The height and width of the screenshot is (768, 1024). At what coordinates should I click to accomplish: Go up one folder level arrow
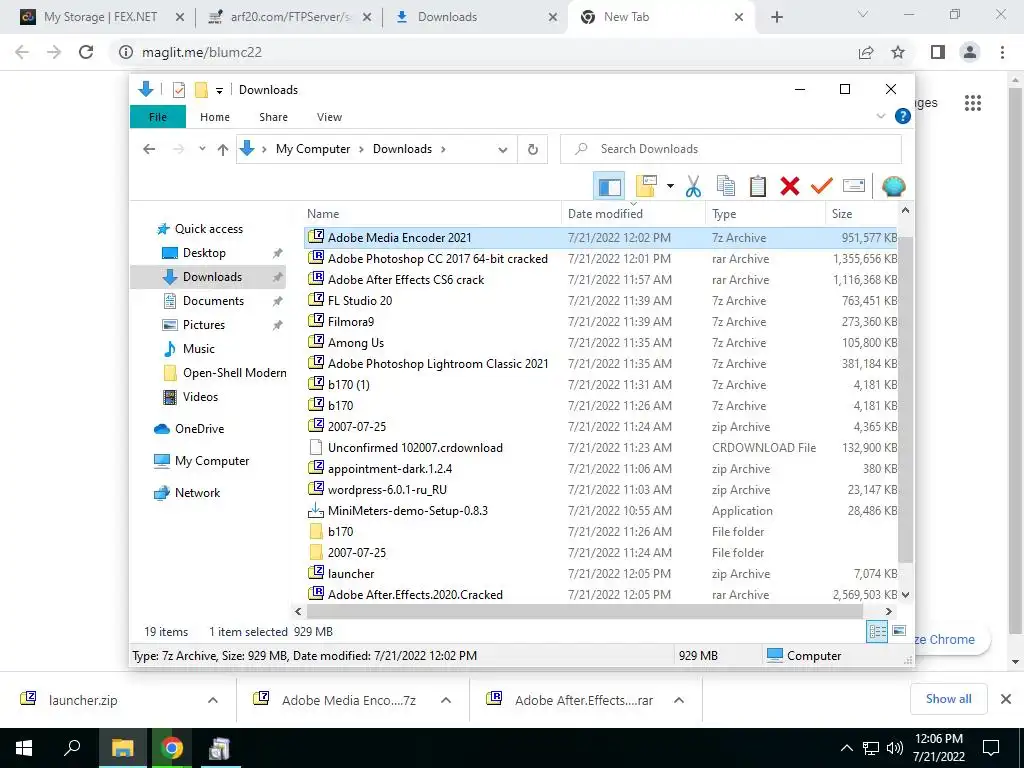click(223, 150)
